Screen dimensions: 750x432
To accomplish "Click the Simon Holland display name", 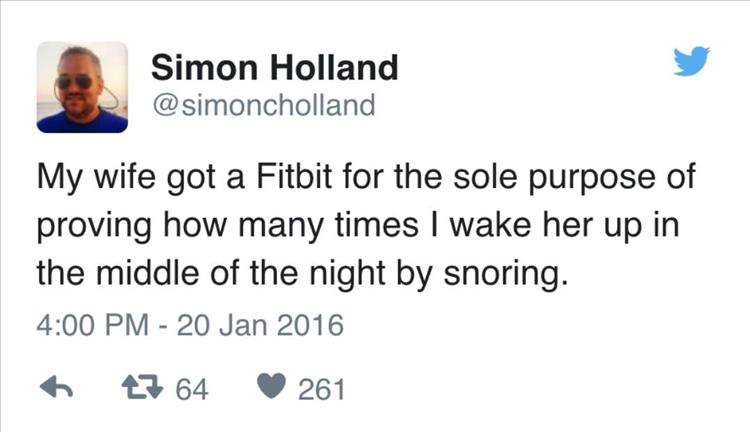I will (x=275, y=67).
